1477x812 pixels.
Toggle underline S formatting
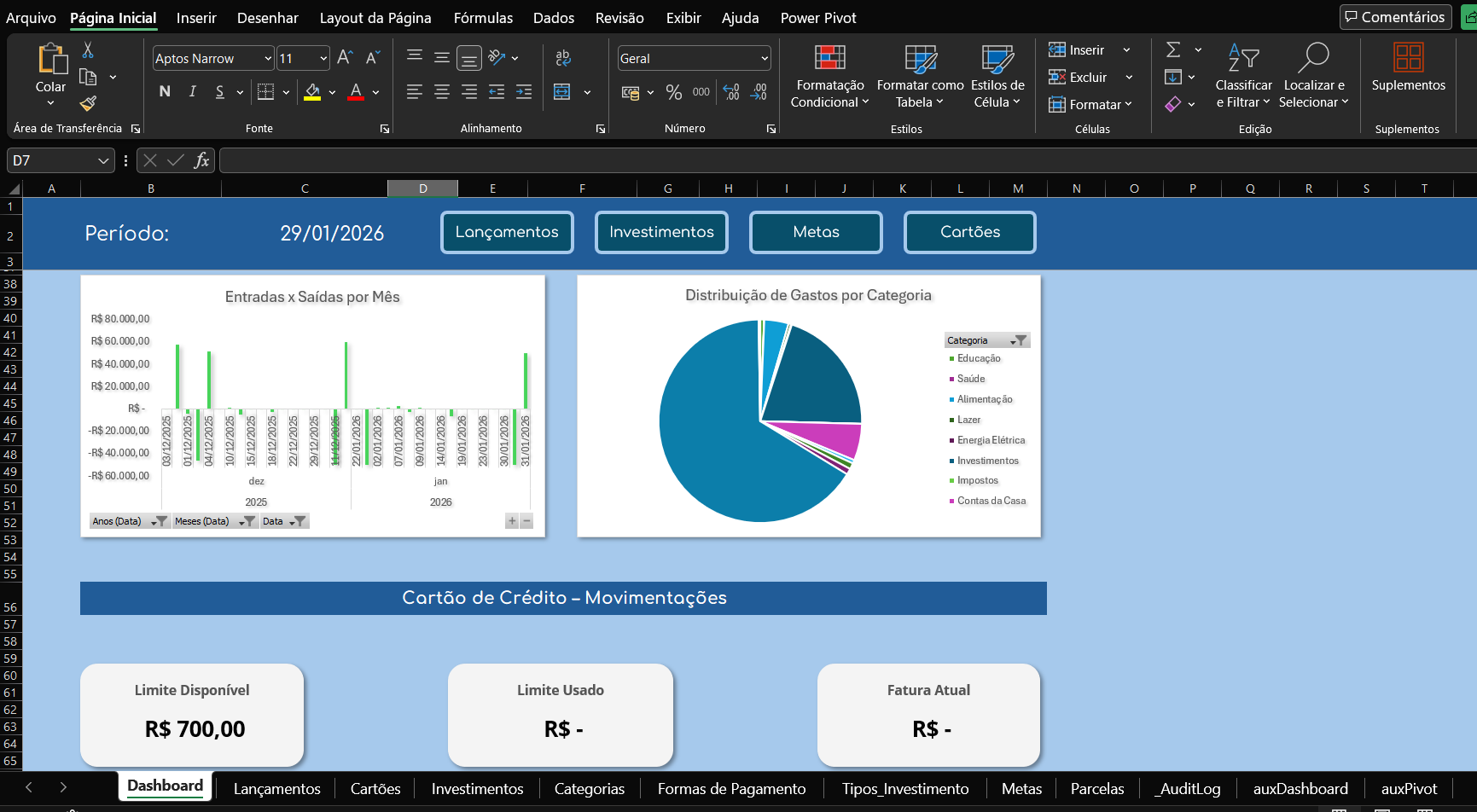click(x=220, y=92)
